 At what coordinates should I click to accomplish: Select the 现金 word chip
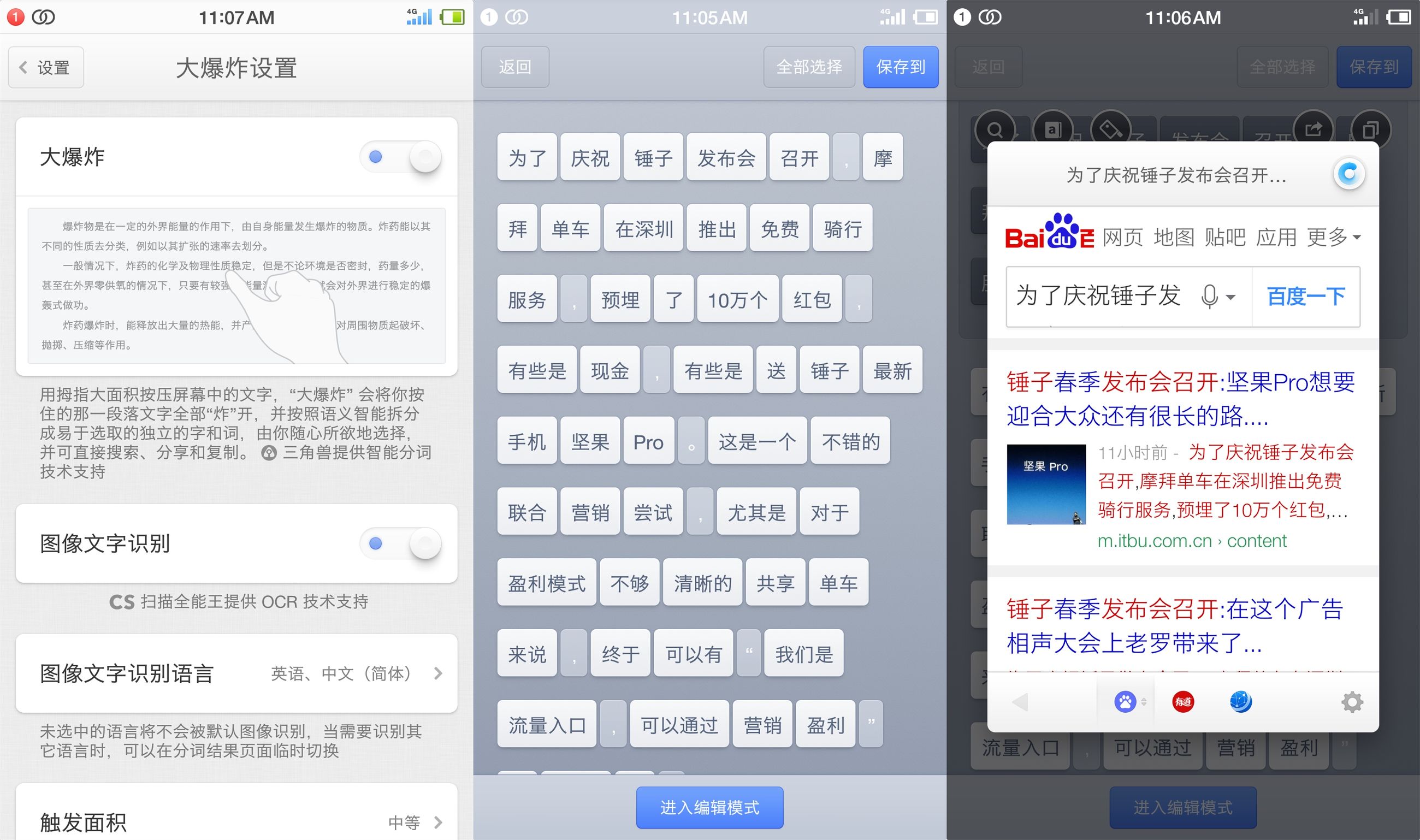point(610,370)
